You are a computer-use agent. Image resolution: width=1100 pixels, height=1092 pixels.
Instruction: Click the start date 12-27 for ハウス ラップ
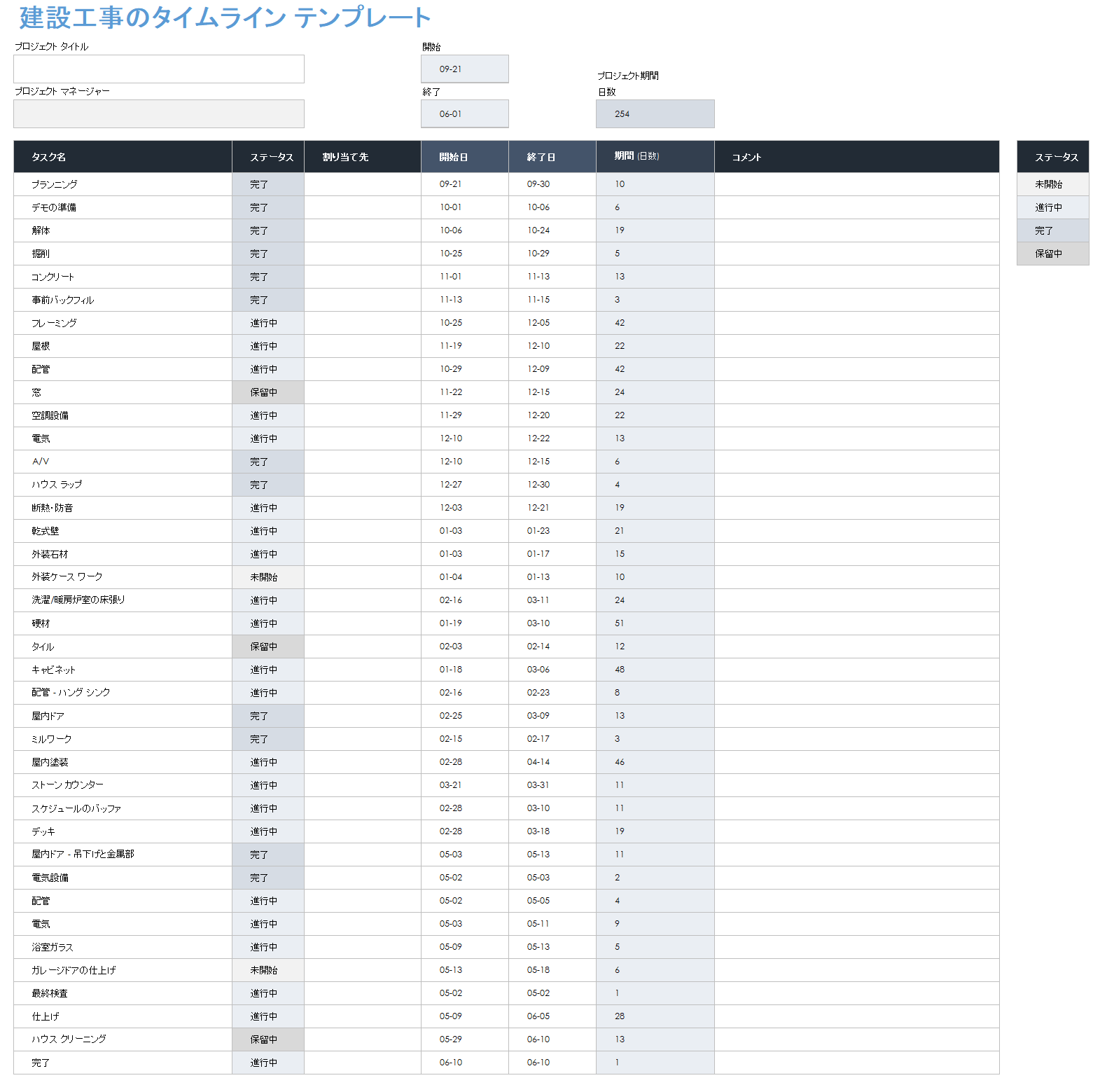pyautogui.click(x=465, y=485)
